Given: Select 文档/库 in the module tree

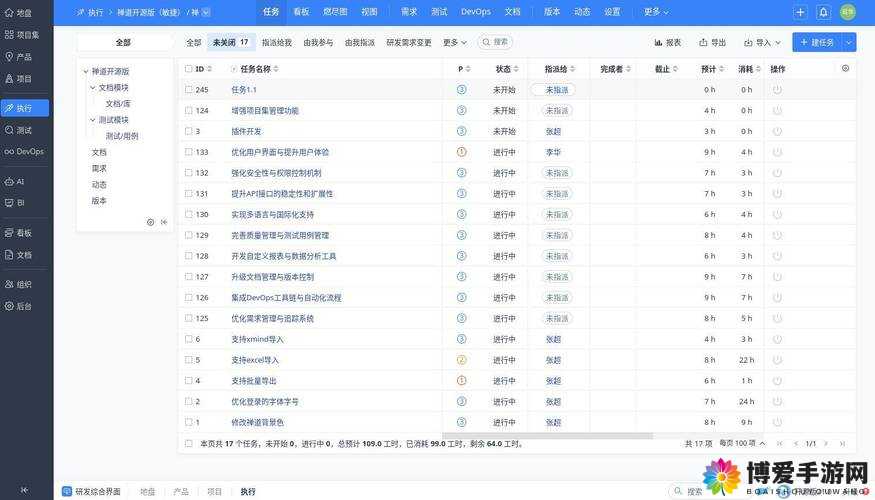Looking at the screenshot, I should click(x=118, y=104).
